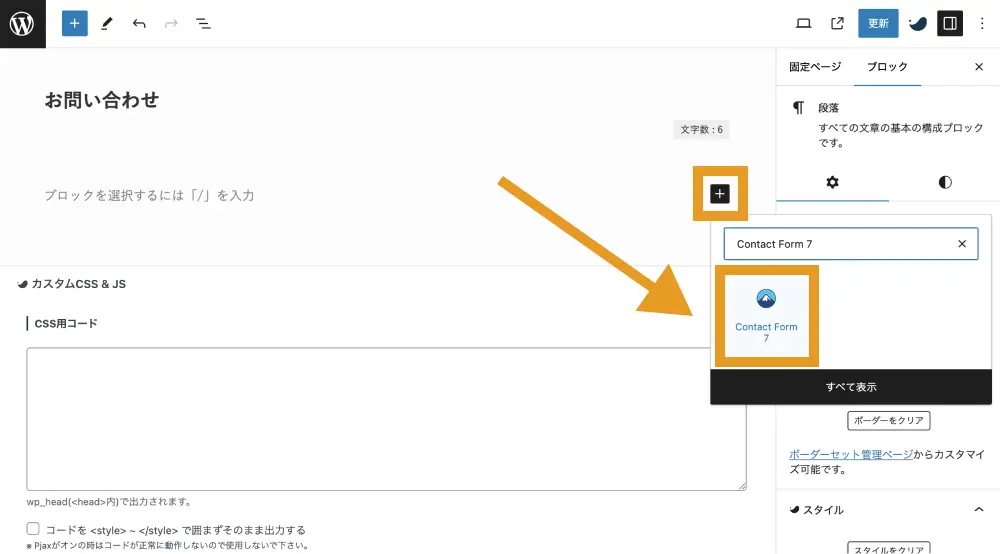This screenshot has height=554, width=1000.
Task: Open the three-dot Options menu
Action: [981, 23]
